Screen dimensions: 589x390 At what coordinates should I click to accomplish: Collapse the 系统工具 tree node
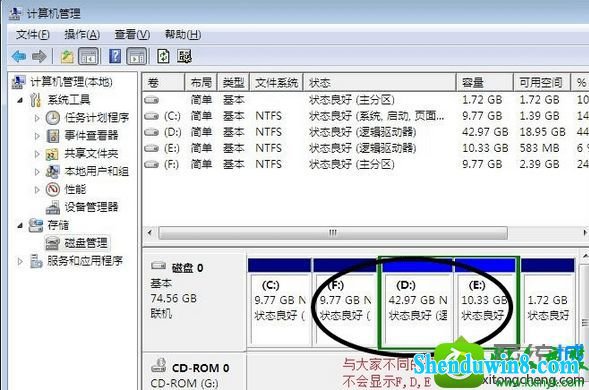pyautogui.click(x=20, y=100)
